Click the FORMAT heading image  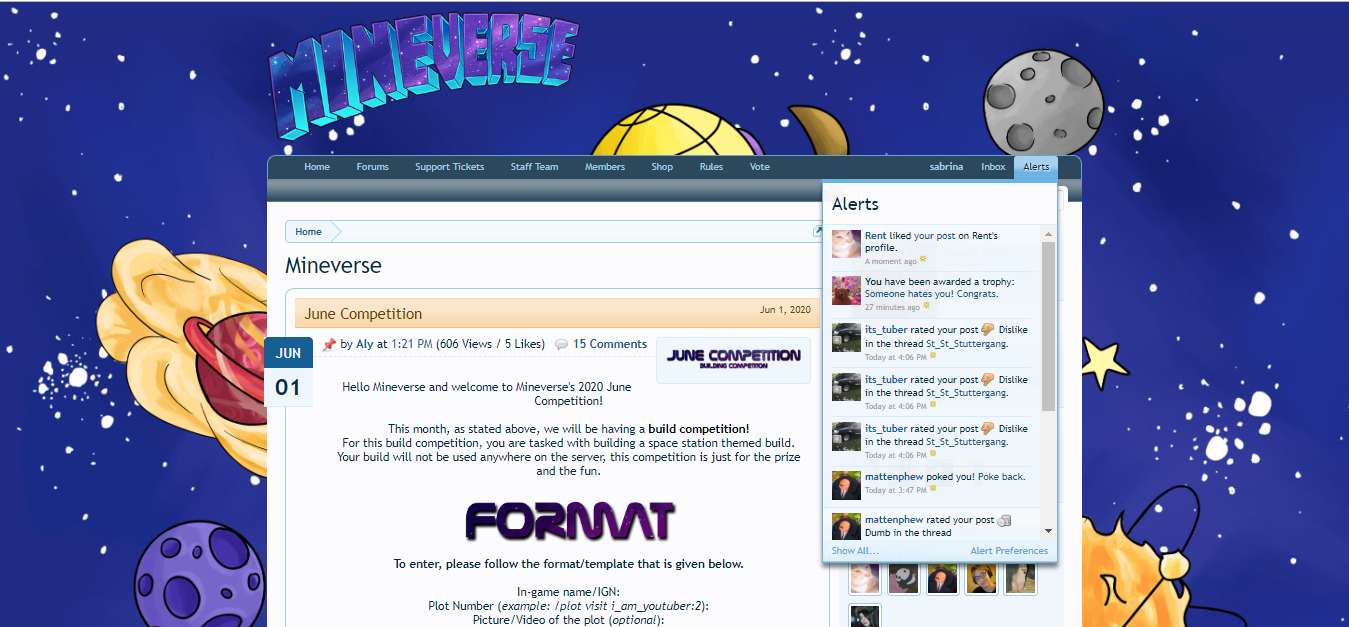click(570, 521)
